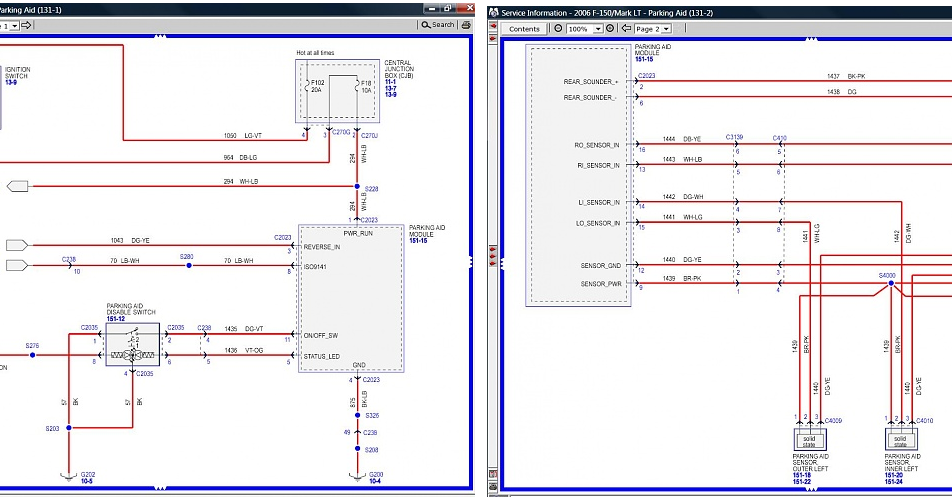952x500 pixels.
Task: Click the 1043 DG-YE wire label
Action: point(130,241)
